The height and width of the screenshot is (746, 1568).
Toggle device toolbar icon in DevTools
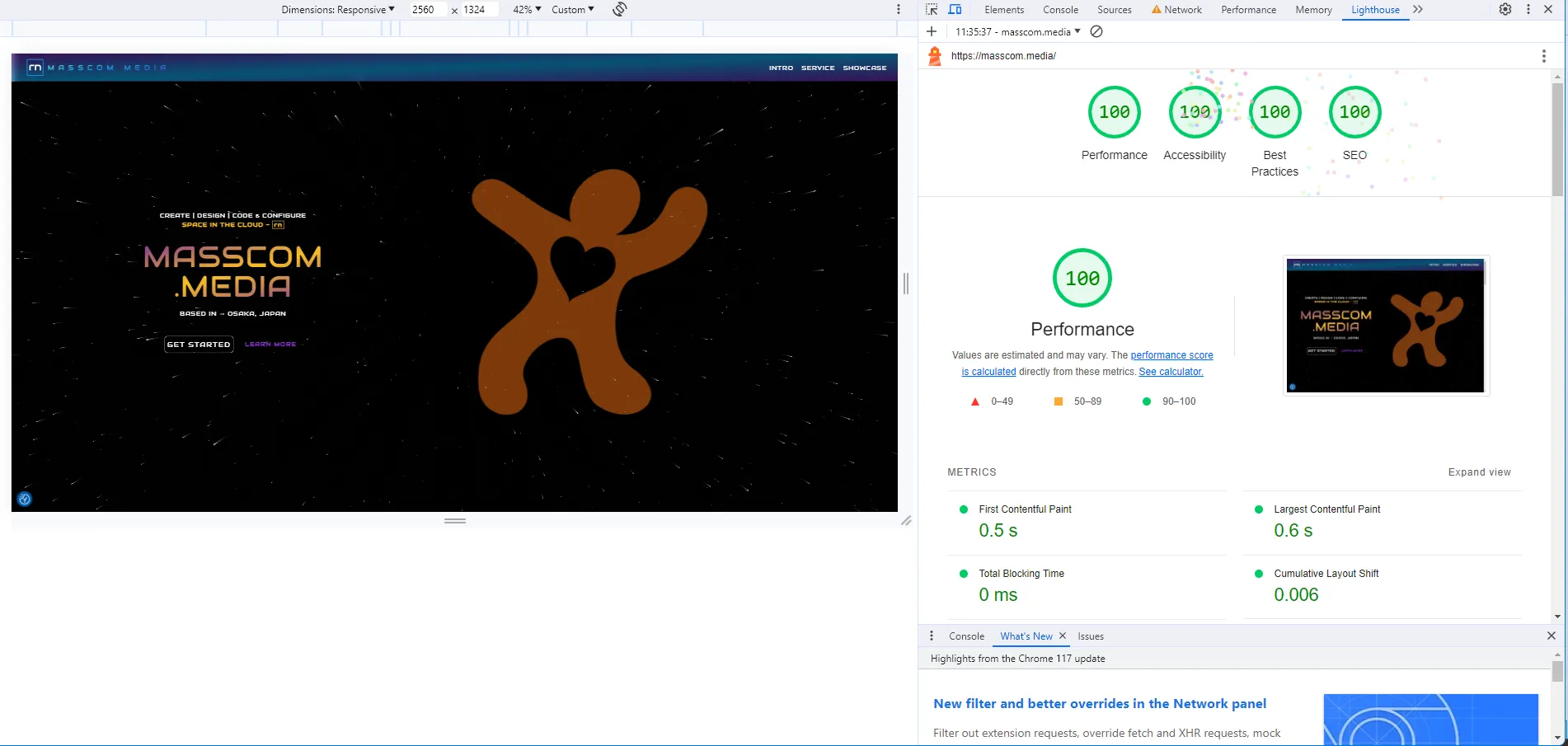click(955, 9)
